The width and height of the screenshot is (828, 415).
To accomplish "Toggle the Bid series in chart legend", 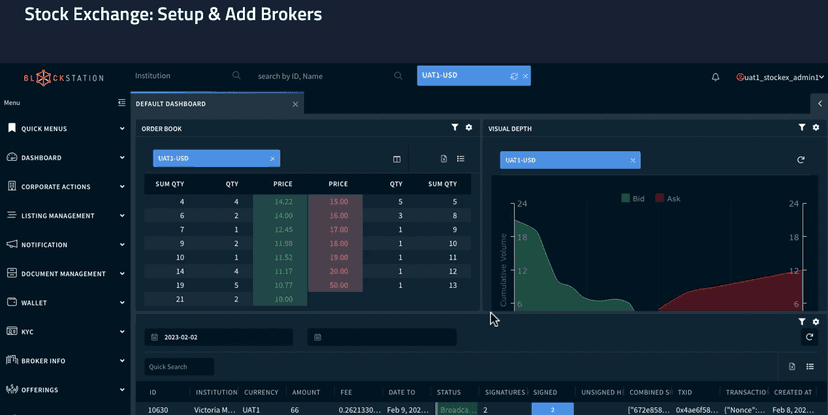I will point(632,199).
